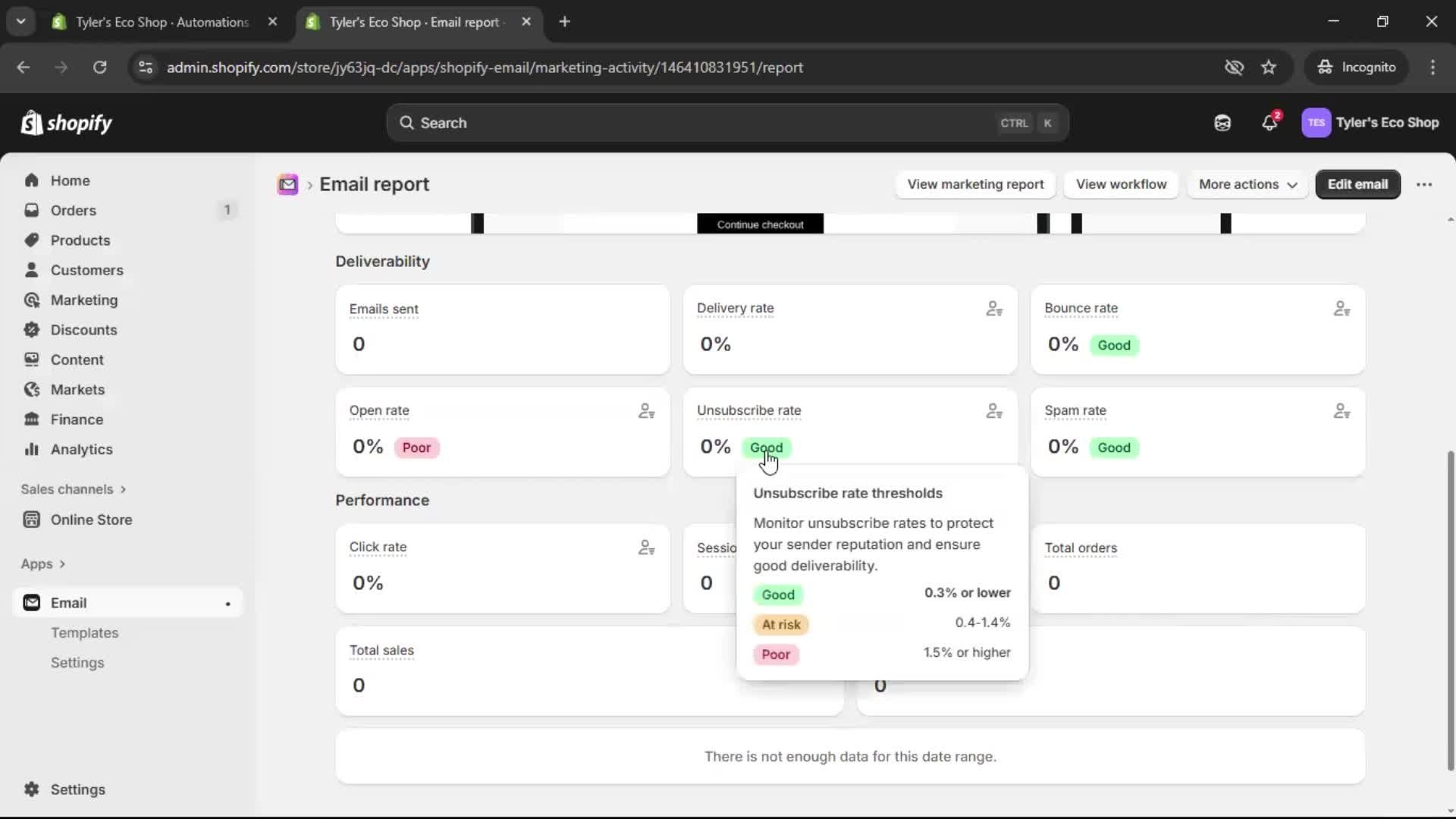1456x819 pixels.
Task: Open Discounts from the sidebar
Action: (84, 329)
